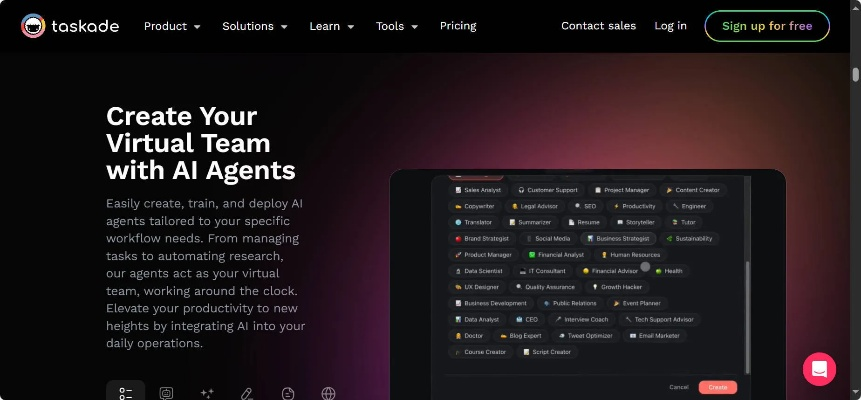Screen dimensions: 861x400
Task: Open the Contact sales link
Action: tap(599, 26)
